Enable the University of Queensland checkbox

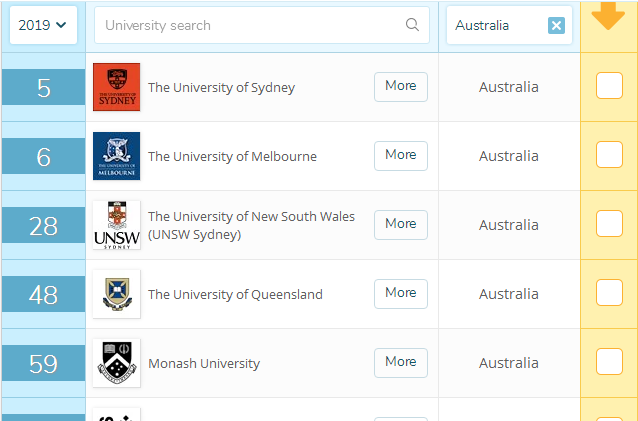pyautogui.click(x=609, y=293)
